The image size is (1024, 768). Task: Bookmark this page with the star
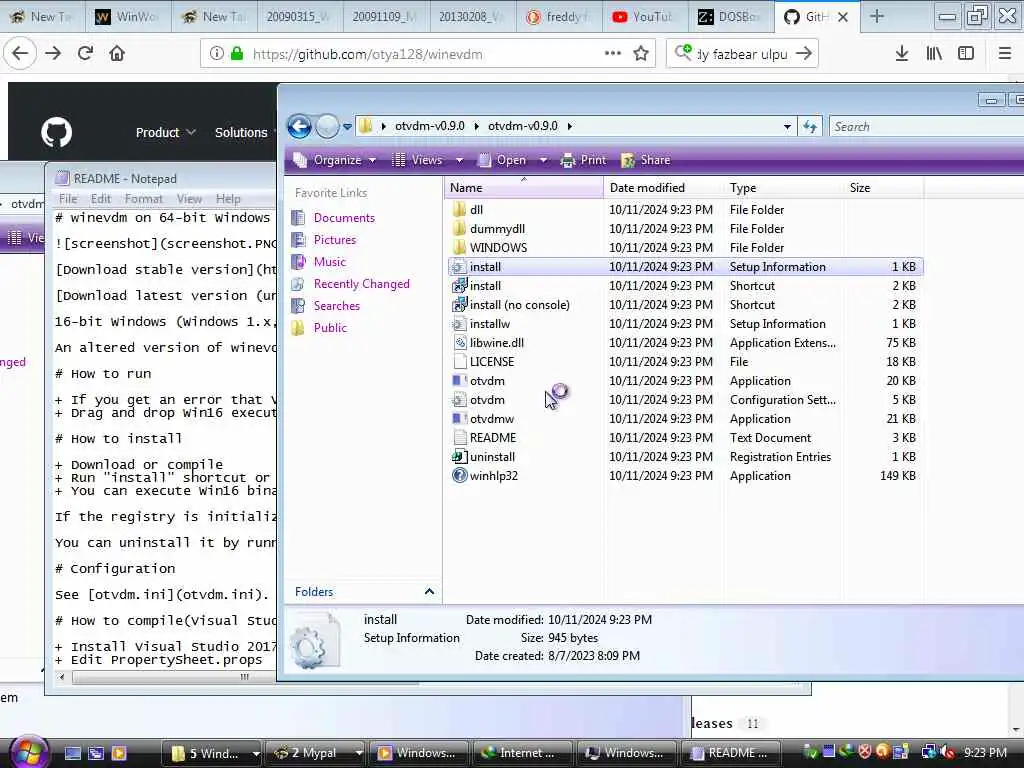click(x=641, y=54)
